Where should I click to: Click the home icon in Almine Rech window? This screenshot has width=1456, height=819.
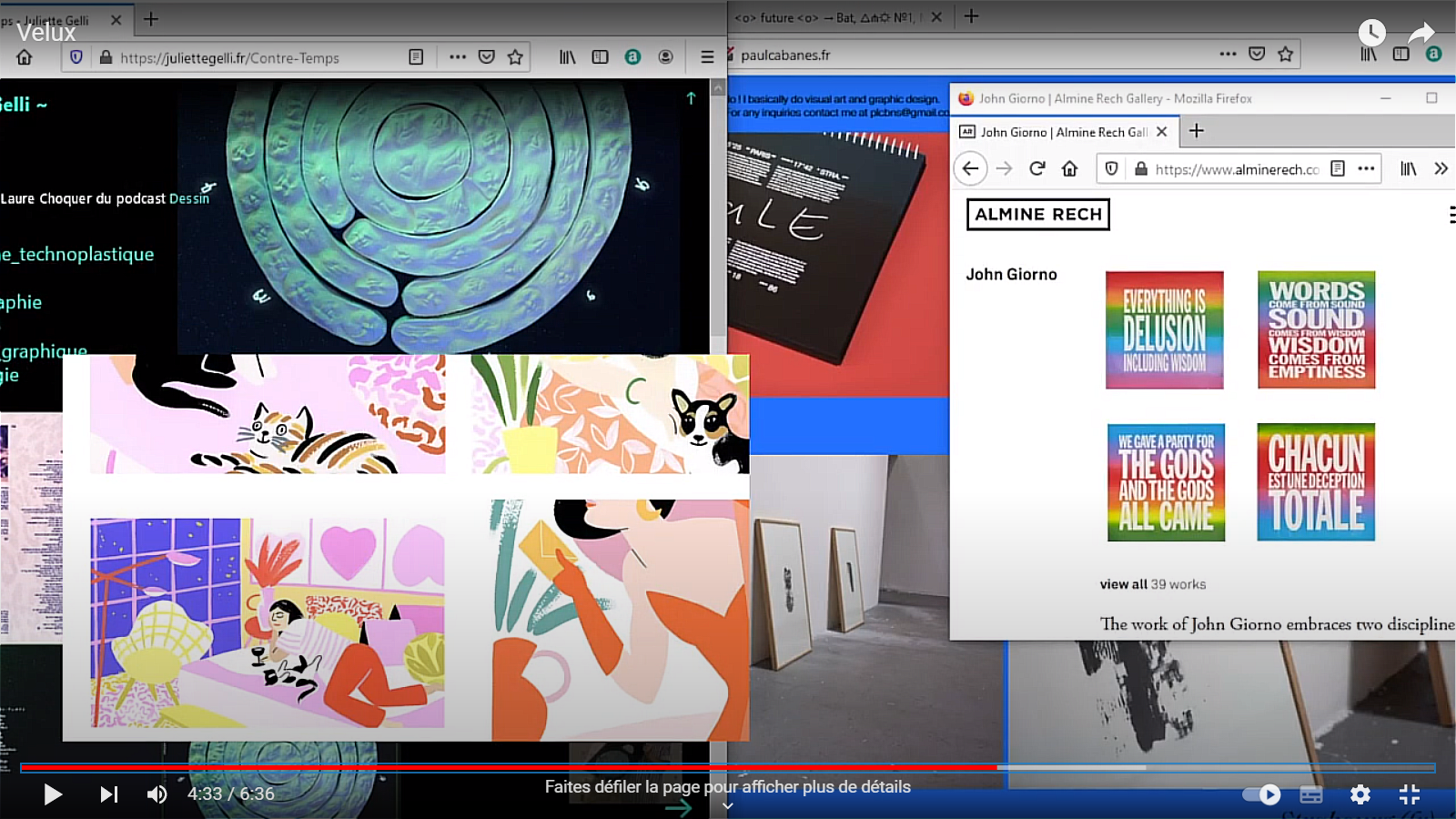click(x=1070, y=168)
